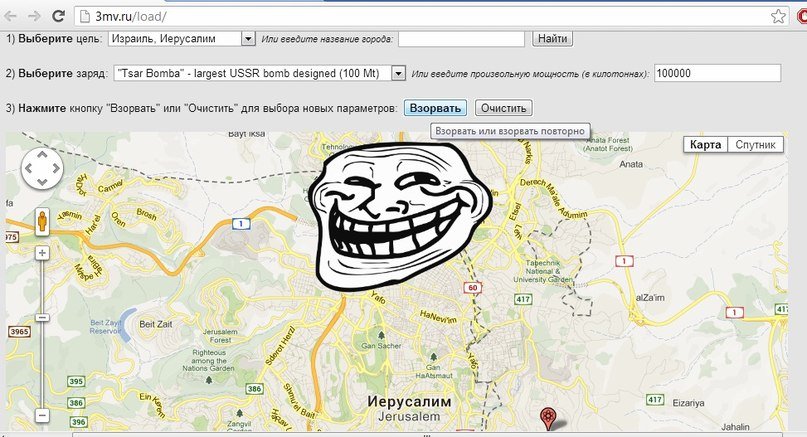Click the map zoom slider handle

coord(42,317)
